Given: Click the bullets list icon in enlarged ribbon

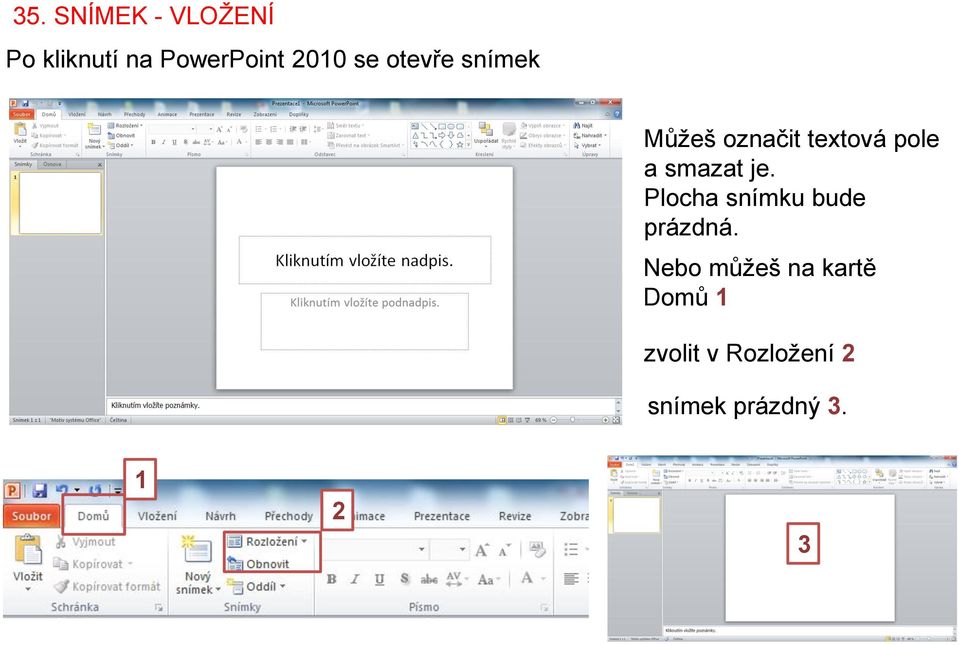Looking at the screenshot, I should coord(571,549).
